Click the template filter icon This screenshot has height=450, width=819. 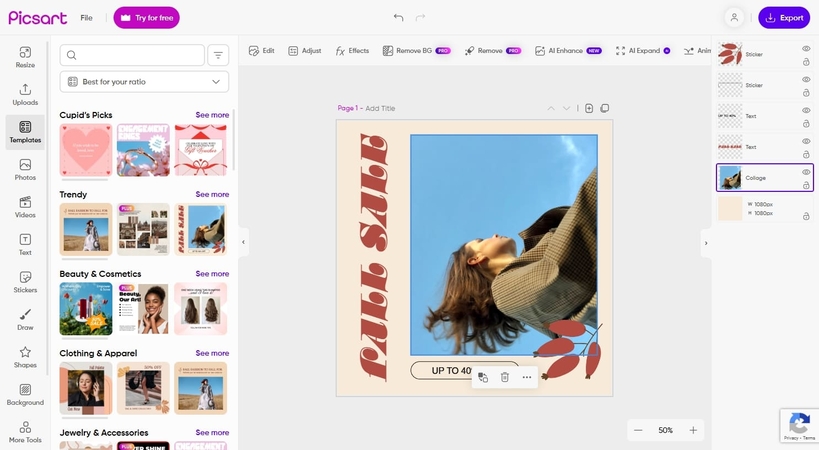click(218, 55)
